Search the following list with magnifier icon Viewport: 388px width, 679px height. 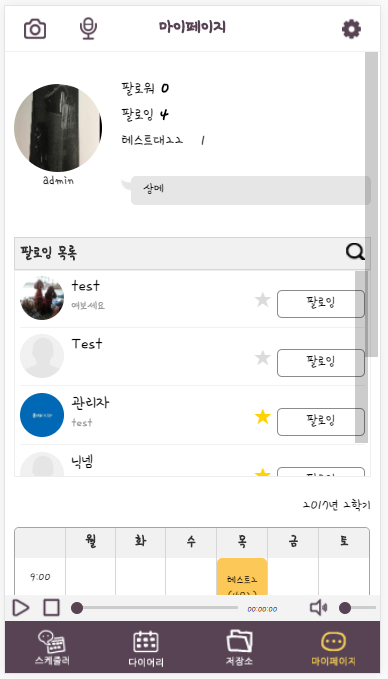coord(355,252)
